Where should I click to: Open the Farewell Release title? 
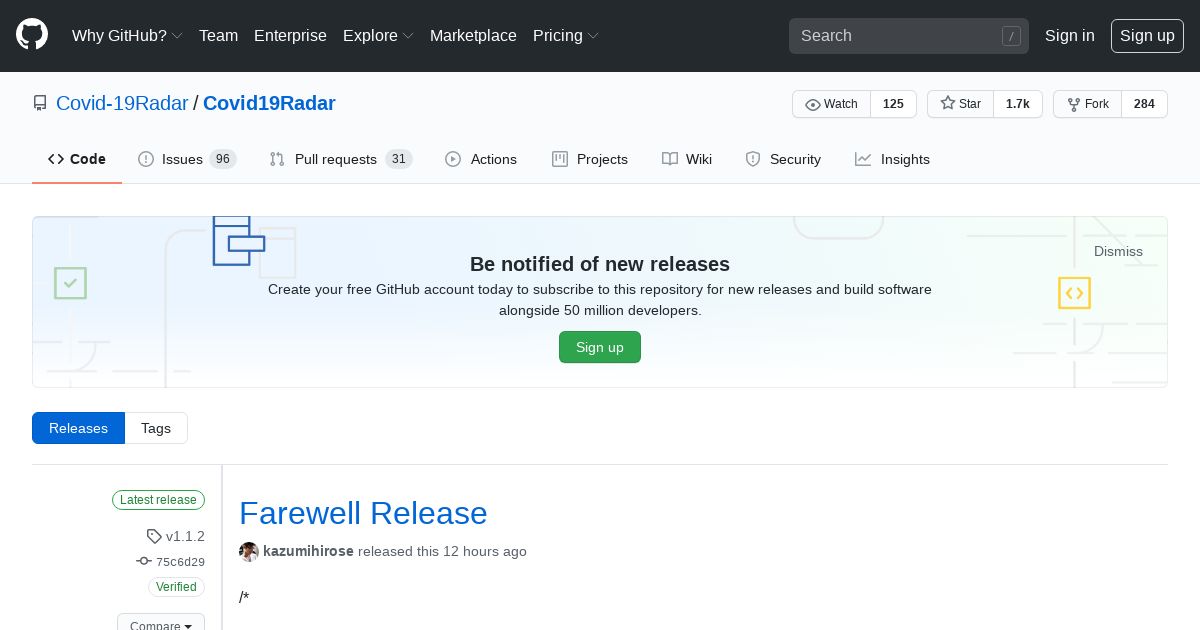363,513
